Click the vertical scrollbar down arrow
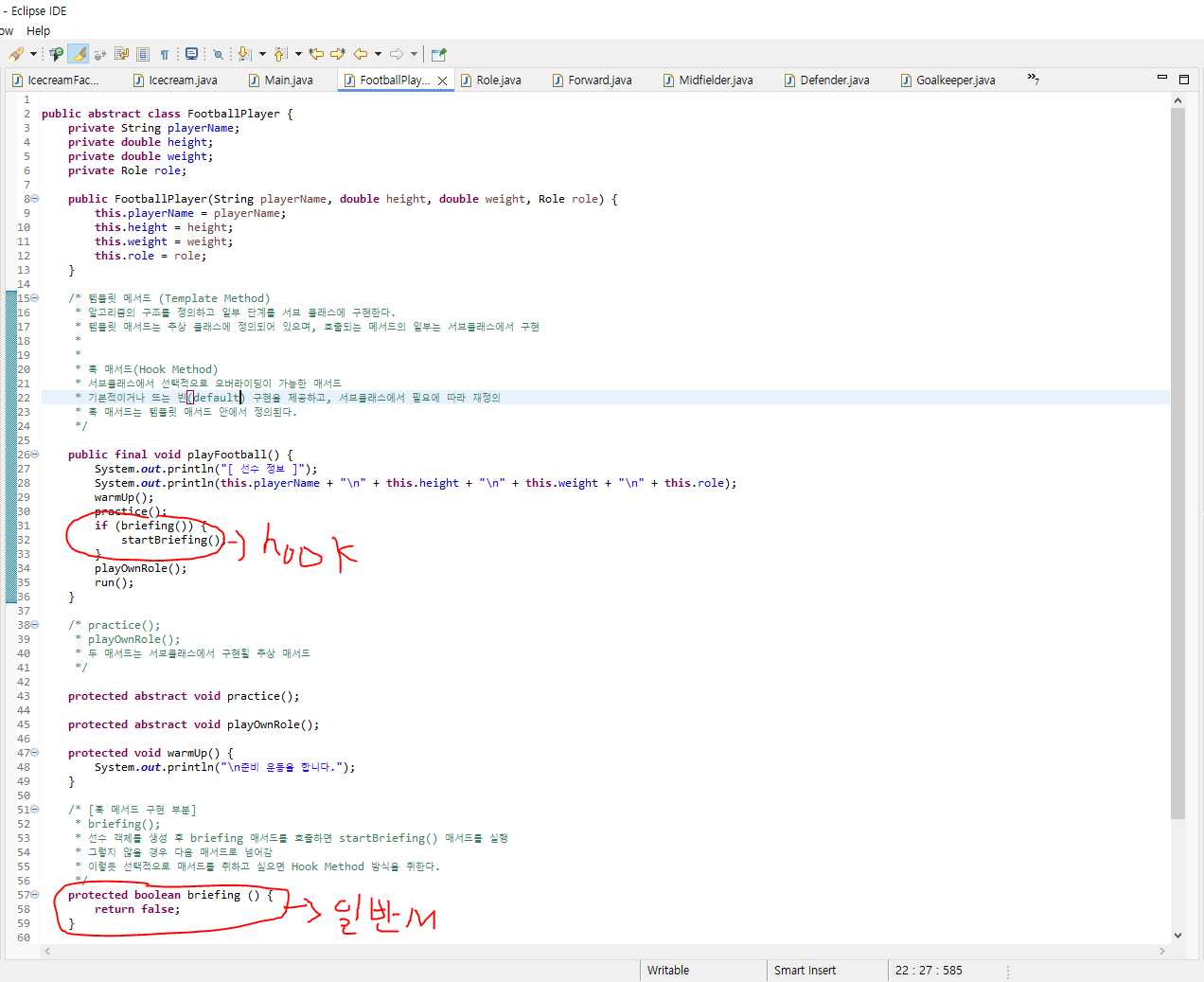The height and width of the screenshot is (982, 1204). click(1177, 935)
